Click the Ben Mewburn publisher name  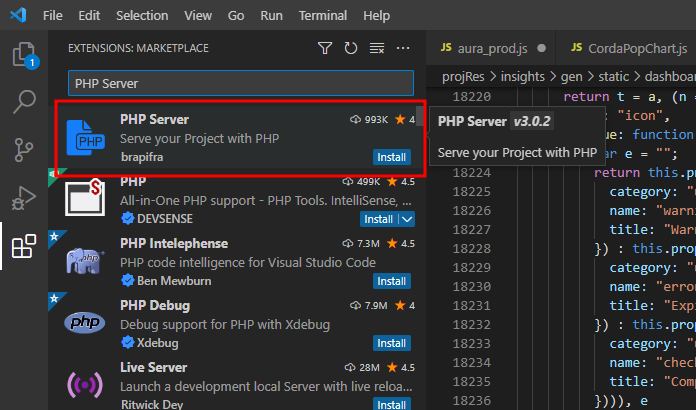pyautogui.click(x=174, y=281)
